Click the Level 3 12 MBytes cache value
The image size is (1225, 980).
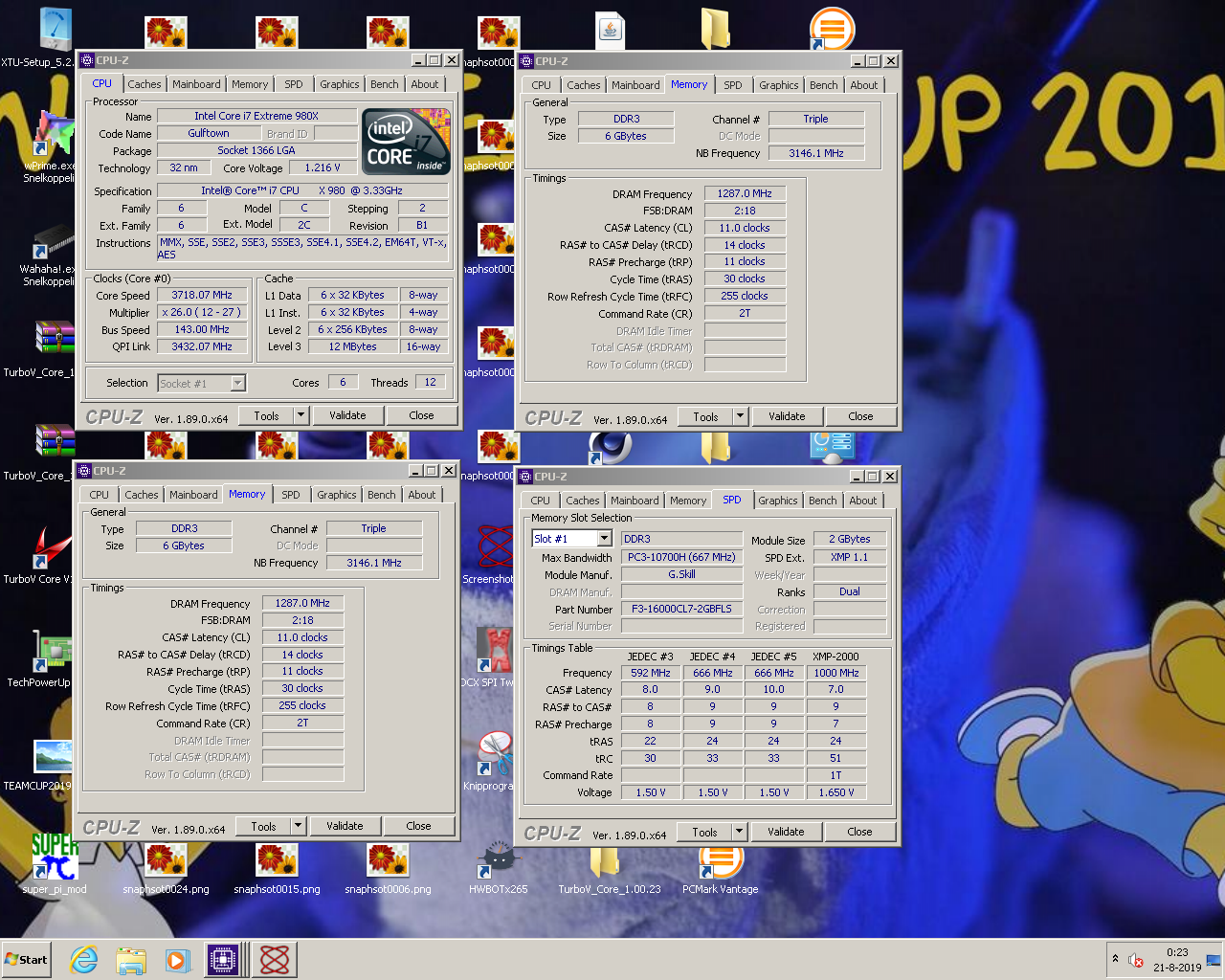352,346
